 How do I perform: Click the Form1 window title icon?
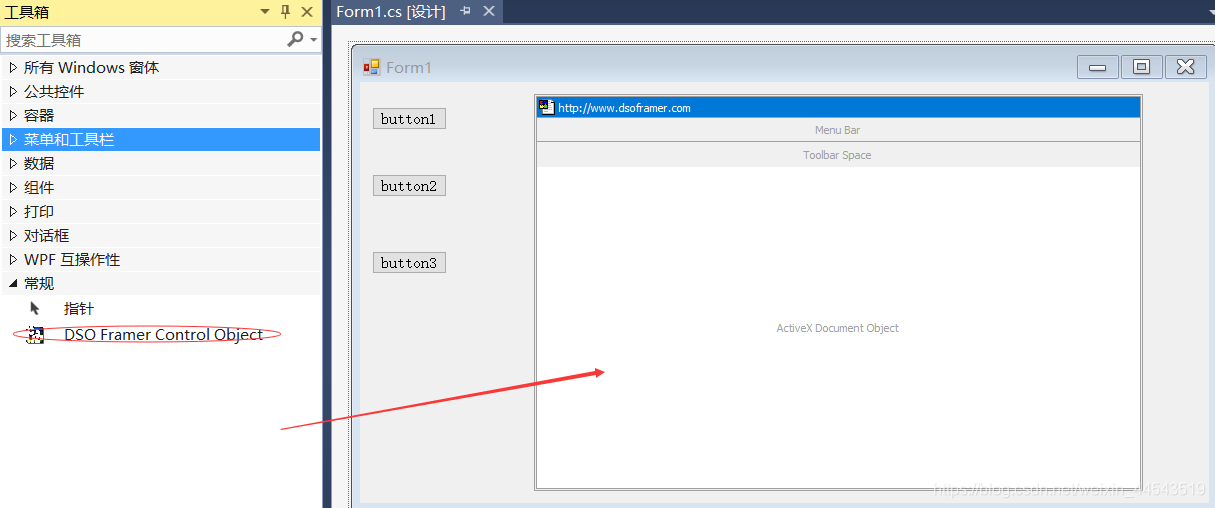tap(371, 67)
